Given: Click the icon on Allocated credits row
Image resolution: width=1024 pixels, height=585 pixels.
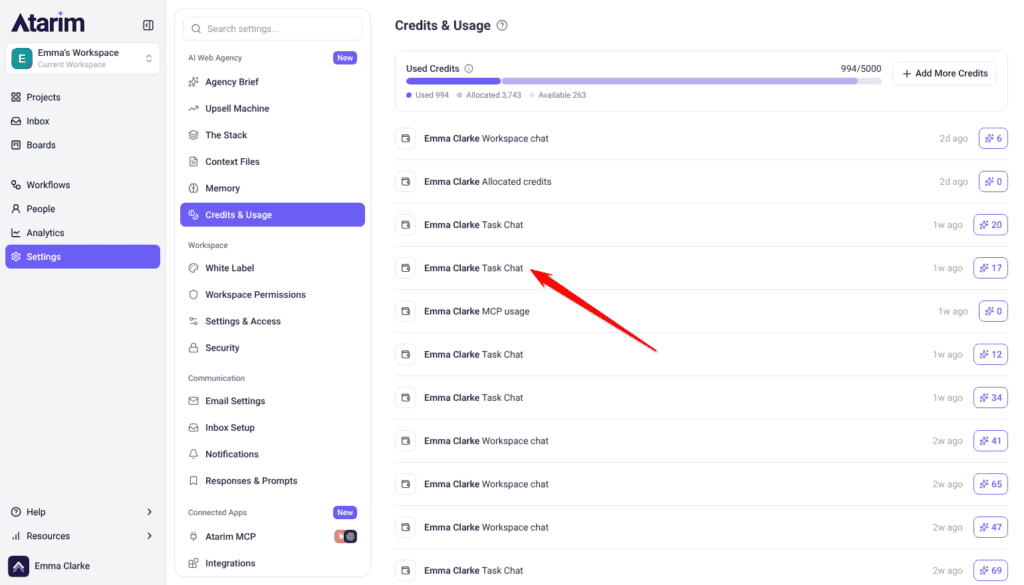Looking at the screenshot, I should 406,182.
